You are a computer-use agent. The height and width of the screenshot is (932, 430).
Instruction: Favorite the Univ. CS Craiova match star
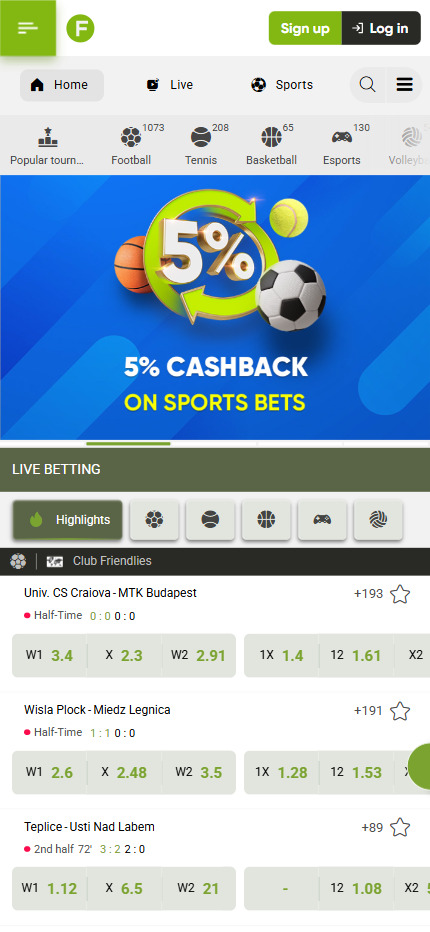[400, 594]
